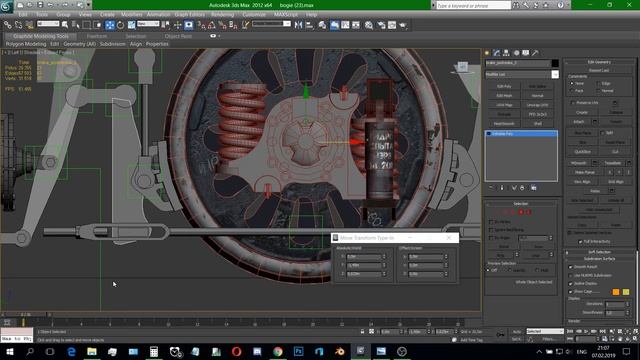Viewport: 640px width, 360px height.
Task: Activate the Select and Move tool
Action: (110, 25)
